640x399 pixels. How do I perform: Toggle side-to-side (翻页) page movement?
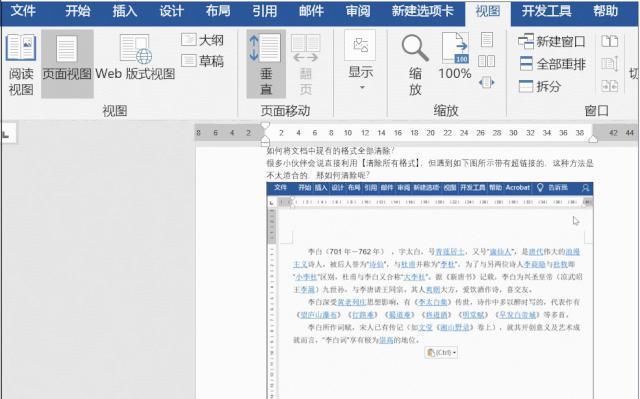306,64
